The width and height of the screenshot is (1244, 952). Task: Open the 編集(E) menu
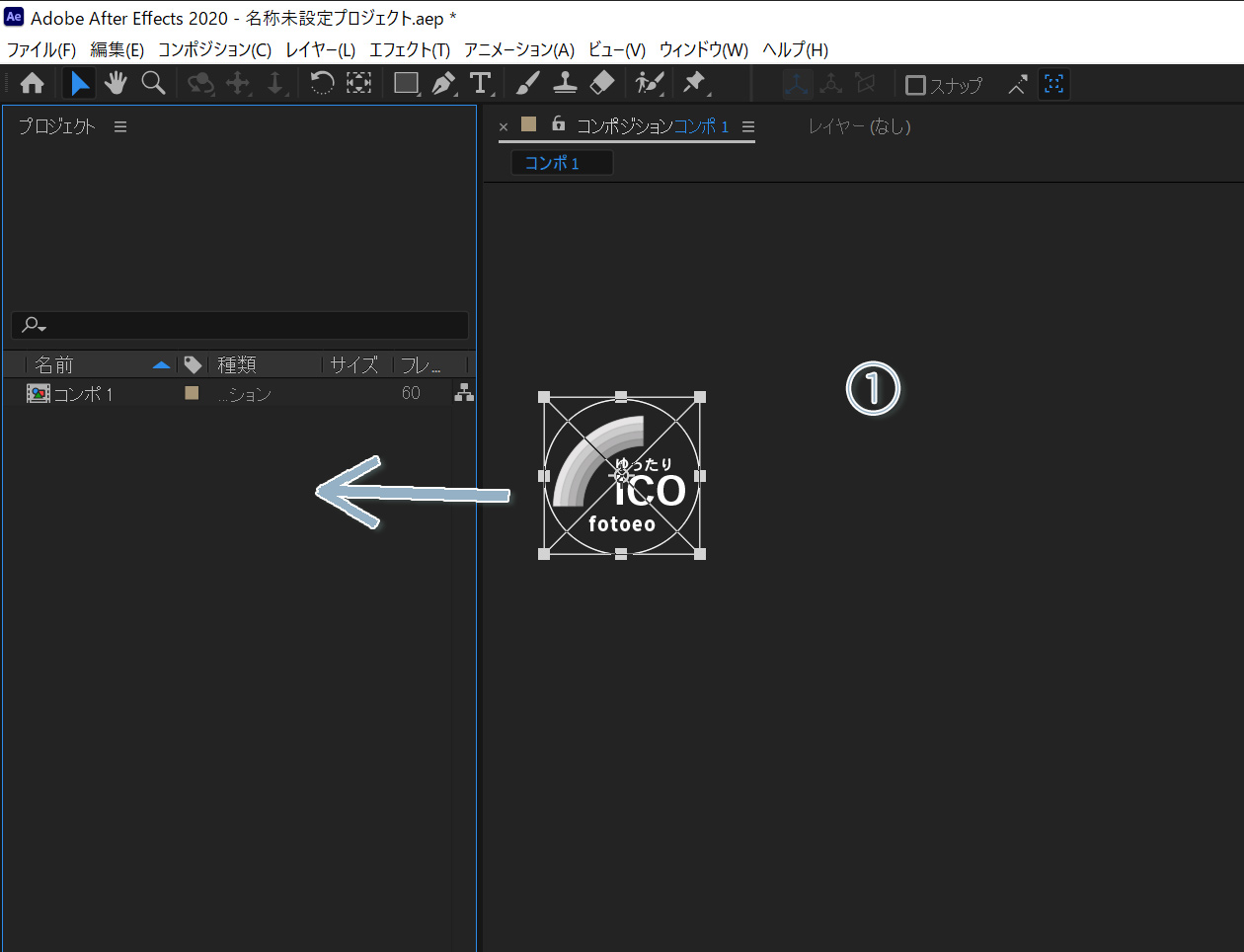click(x=117, y=49)
